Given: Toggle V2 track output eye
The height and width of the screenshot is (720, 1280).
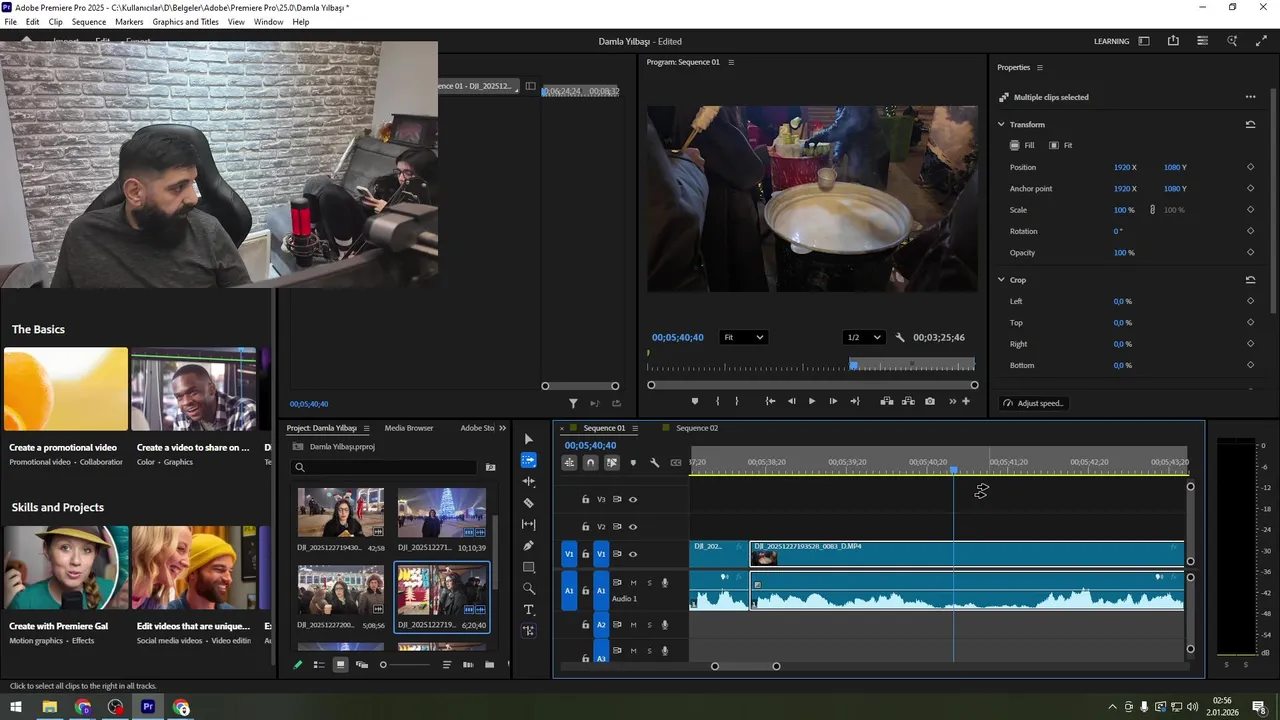Looking at the screenshot, I should 632,527.
